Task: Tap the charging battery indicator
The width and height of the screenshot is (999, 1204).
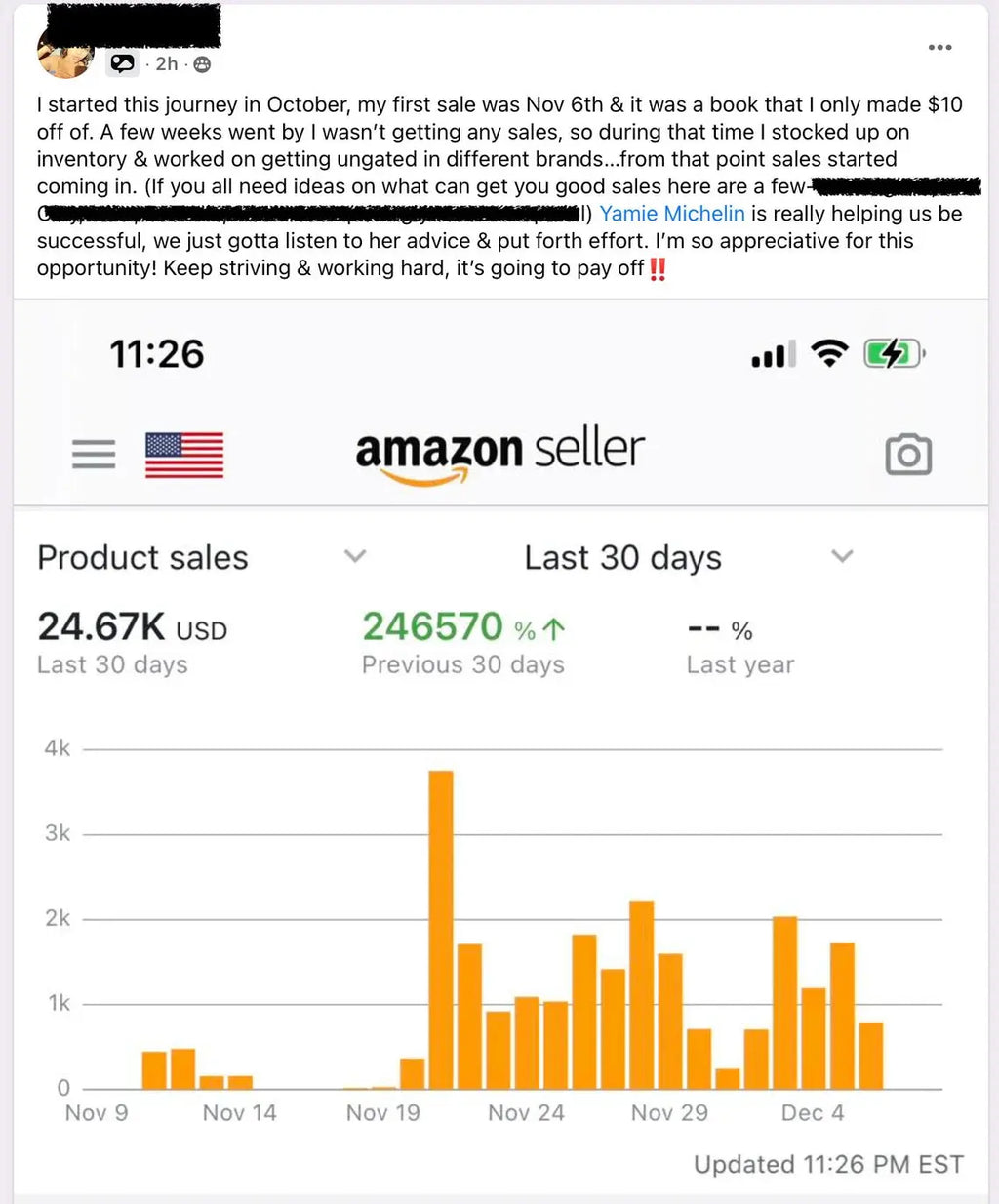Action: pos(893,353)
